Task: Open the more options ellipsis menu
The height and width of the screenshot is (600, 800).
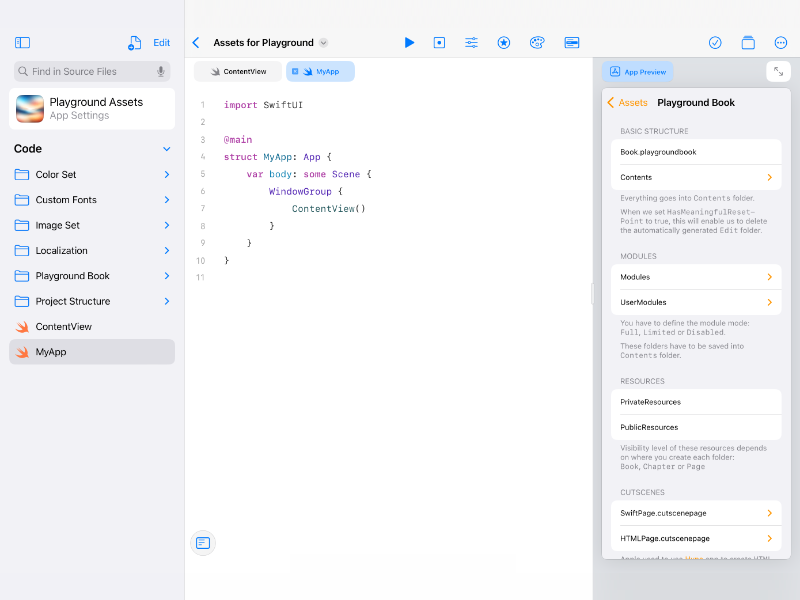Action: pos(781,43)
